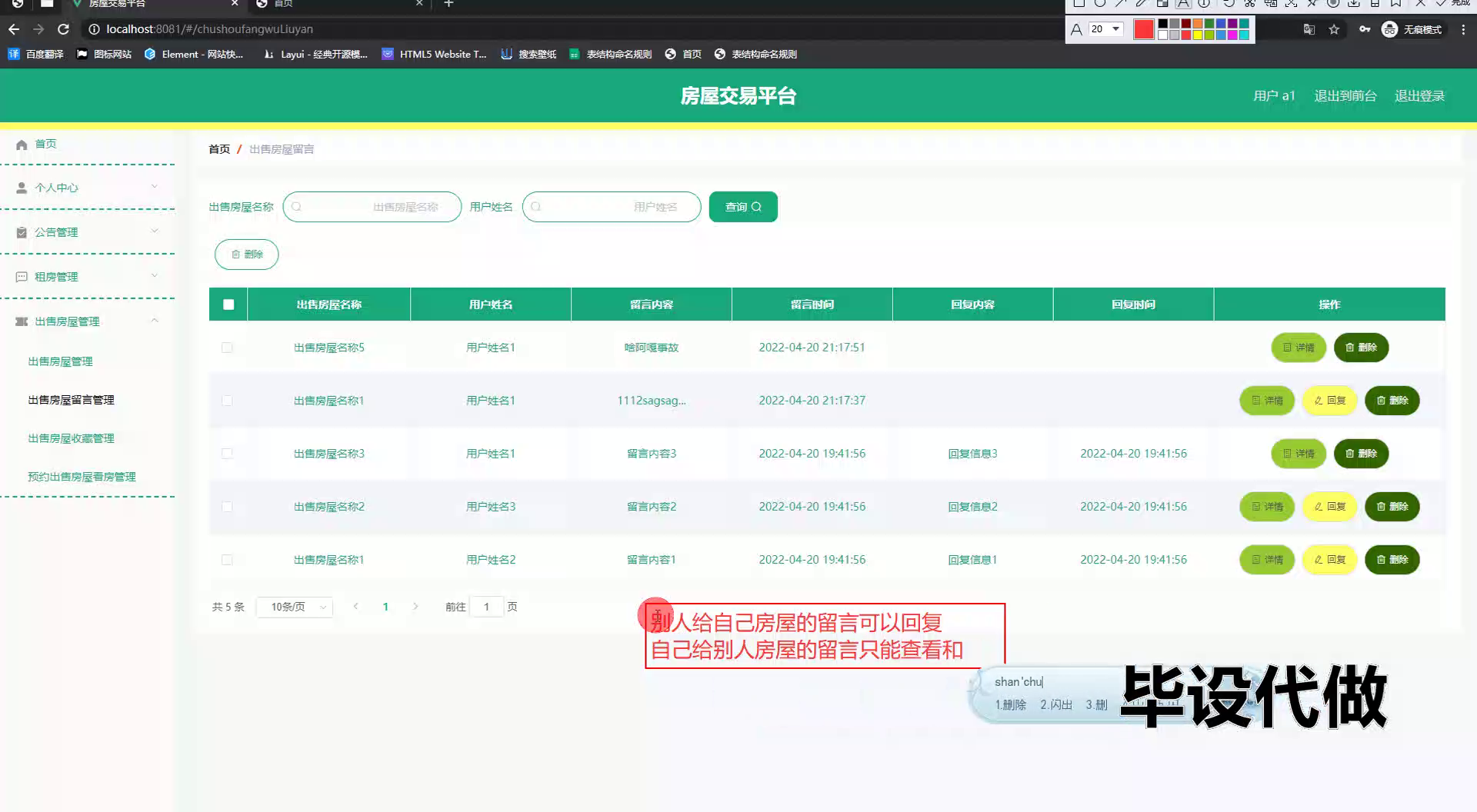Bookmark page with star icon

(x=1334, y=29)
